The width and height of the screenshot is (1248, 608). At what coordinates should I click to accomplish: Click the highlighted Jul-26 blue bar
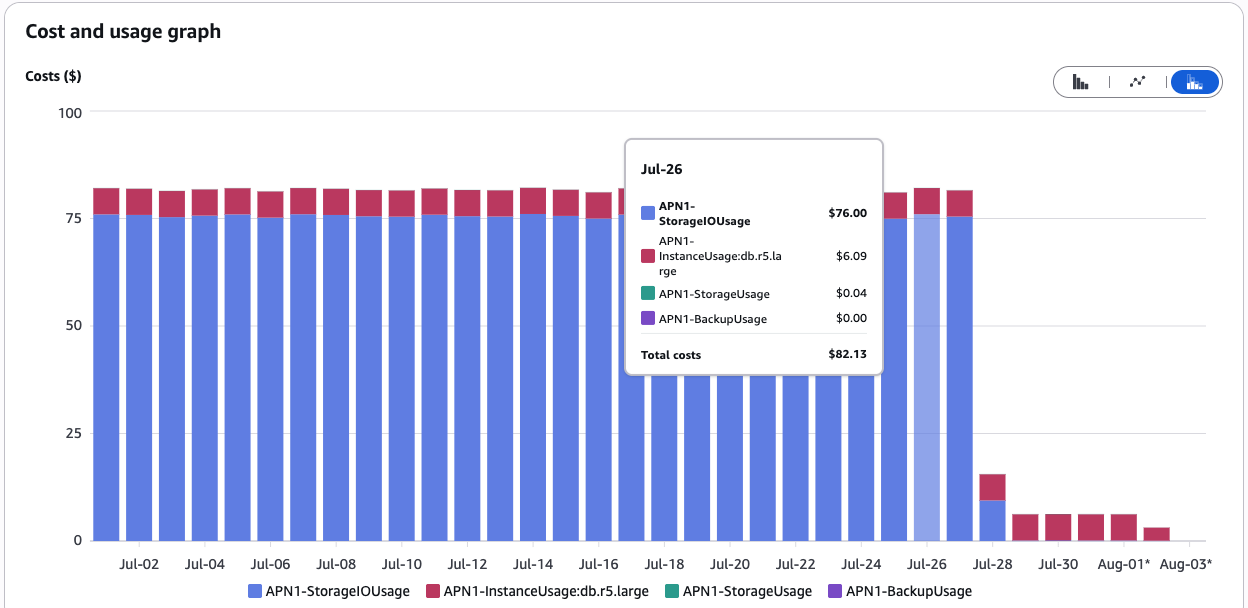click(927, 377)
